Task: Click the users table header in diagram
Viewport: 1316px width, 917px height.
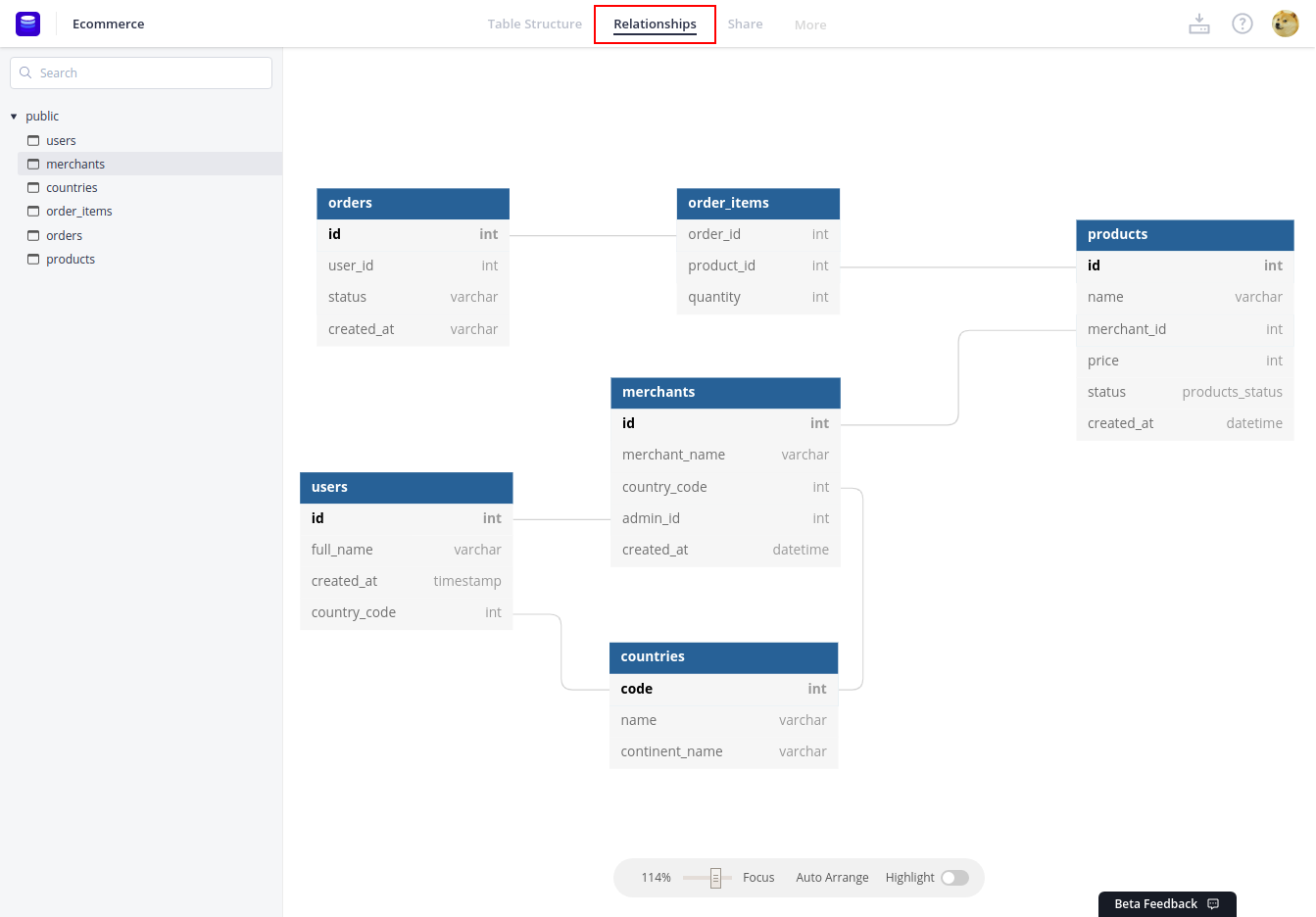Action: pos(406,487)
